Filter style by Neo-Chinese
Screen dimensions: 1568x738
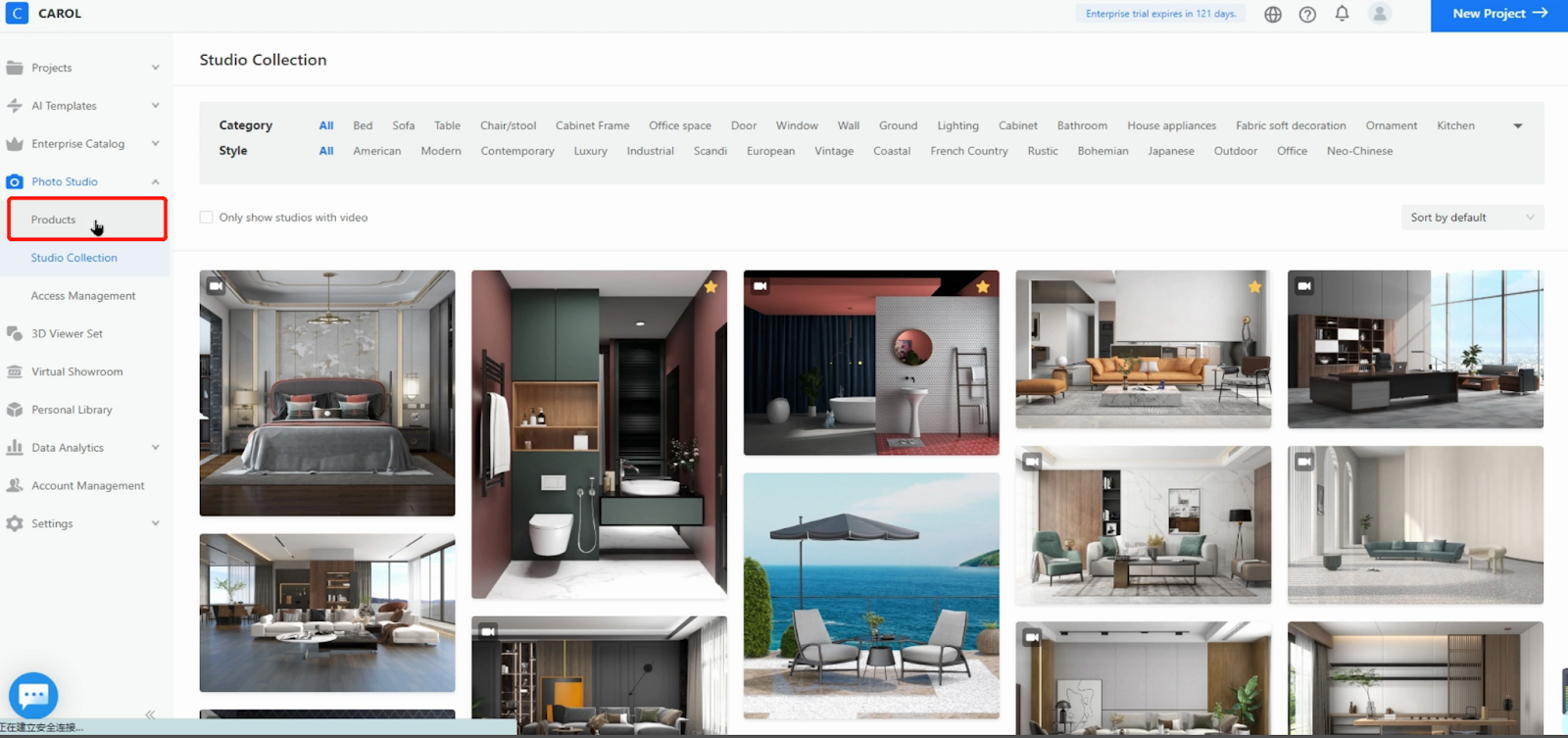1359,151
